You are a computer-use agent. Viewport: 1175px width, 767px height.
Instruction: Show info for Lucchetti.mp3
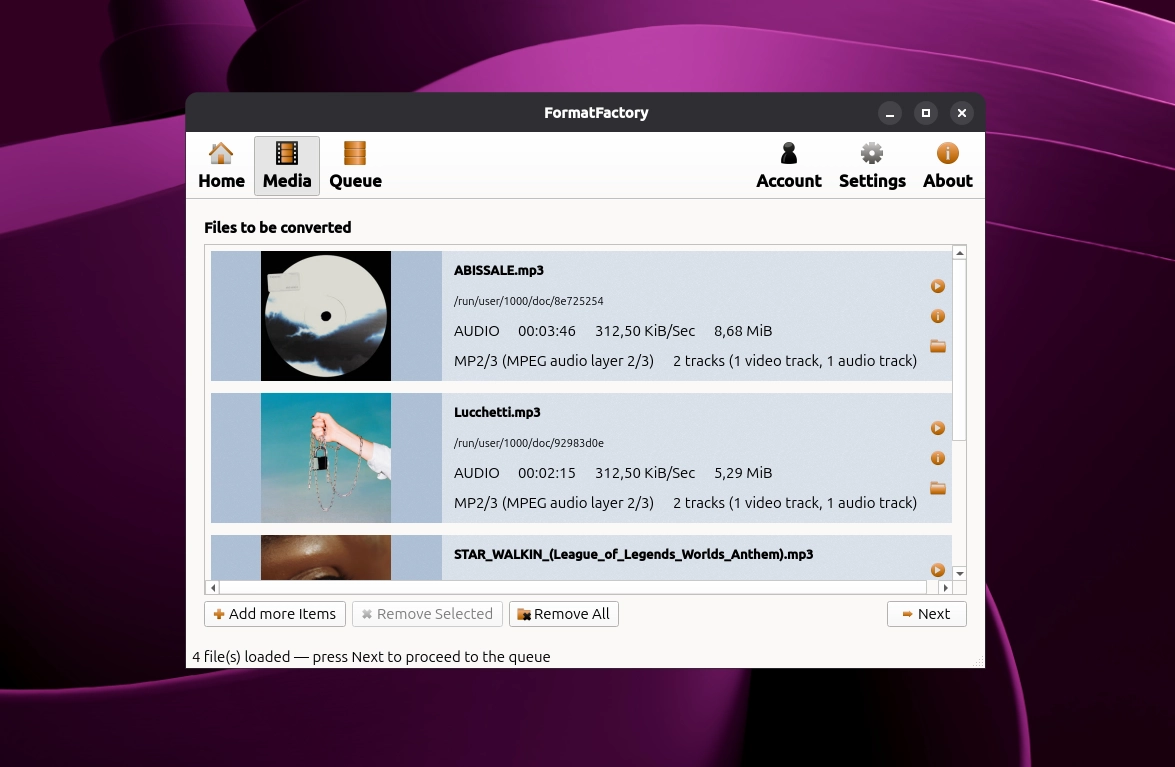(x=937, y=458)
